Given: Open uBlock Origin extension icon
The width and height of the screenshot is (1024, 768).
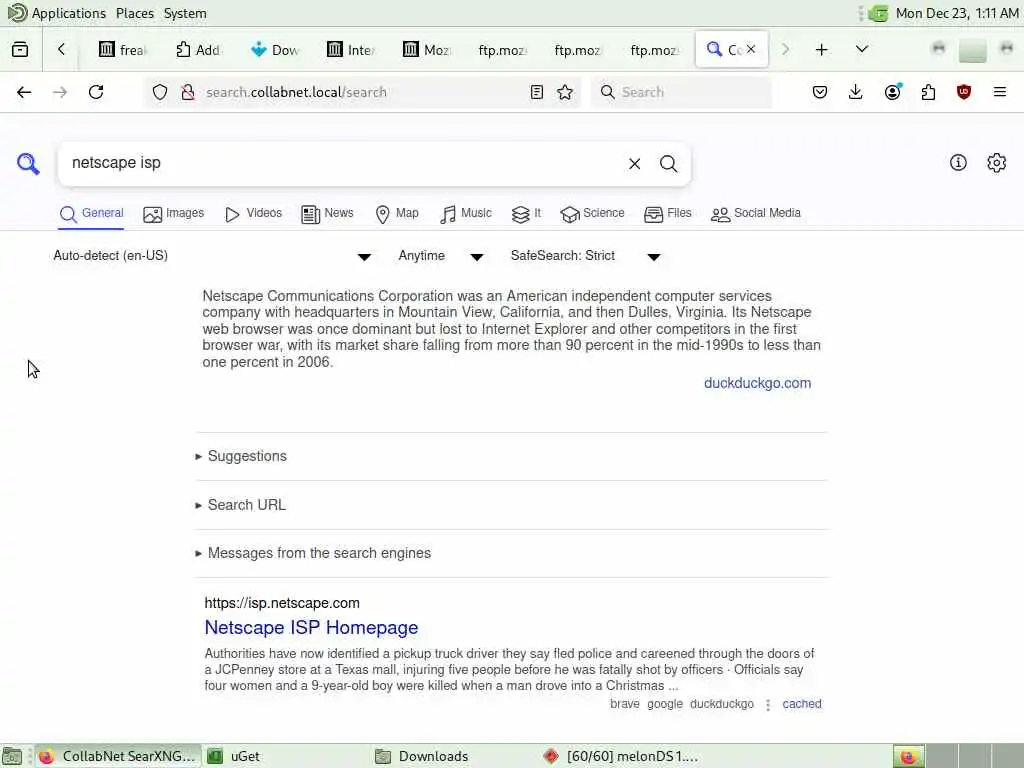Looking at the screenshot, I should [964, 92].
